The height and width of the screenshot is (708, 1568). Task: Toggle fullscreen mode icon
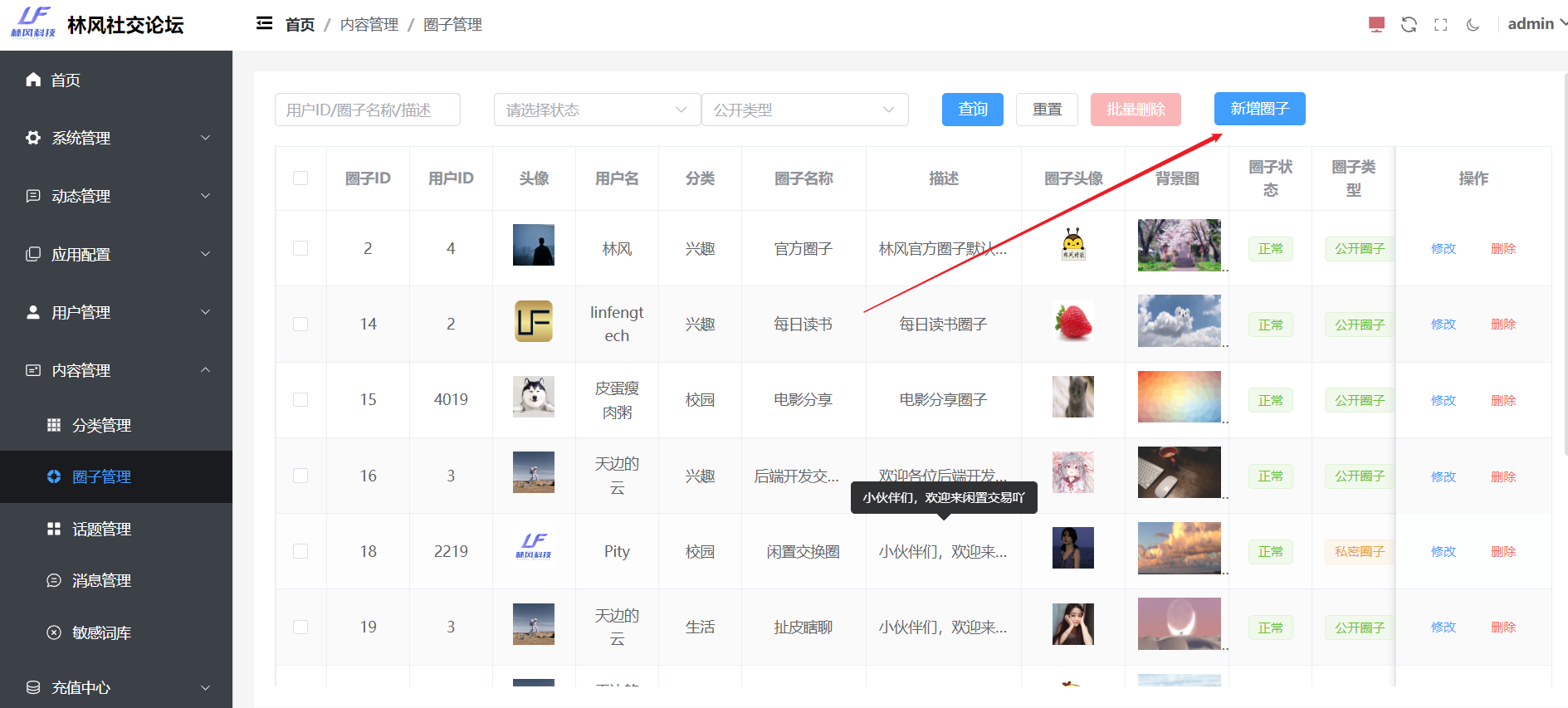click(1441, 25)
